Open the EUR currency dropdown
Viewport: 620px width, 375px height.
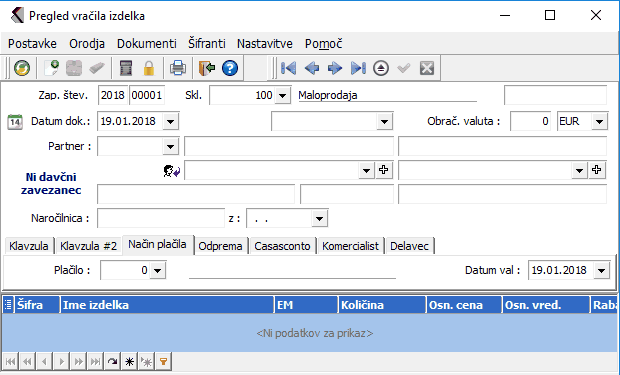point(599,122)
